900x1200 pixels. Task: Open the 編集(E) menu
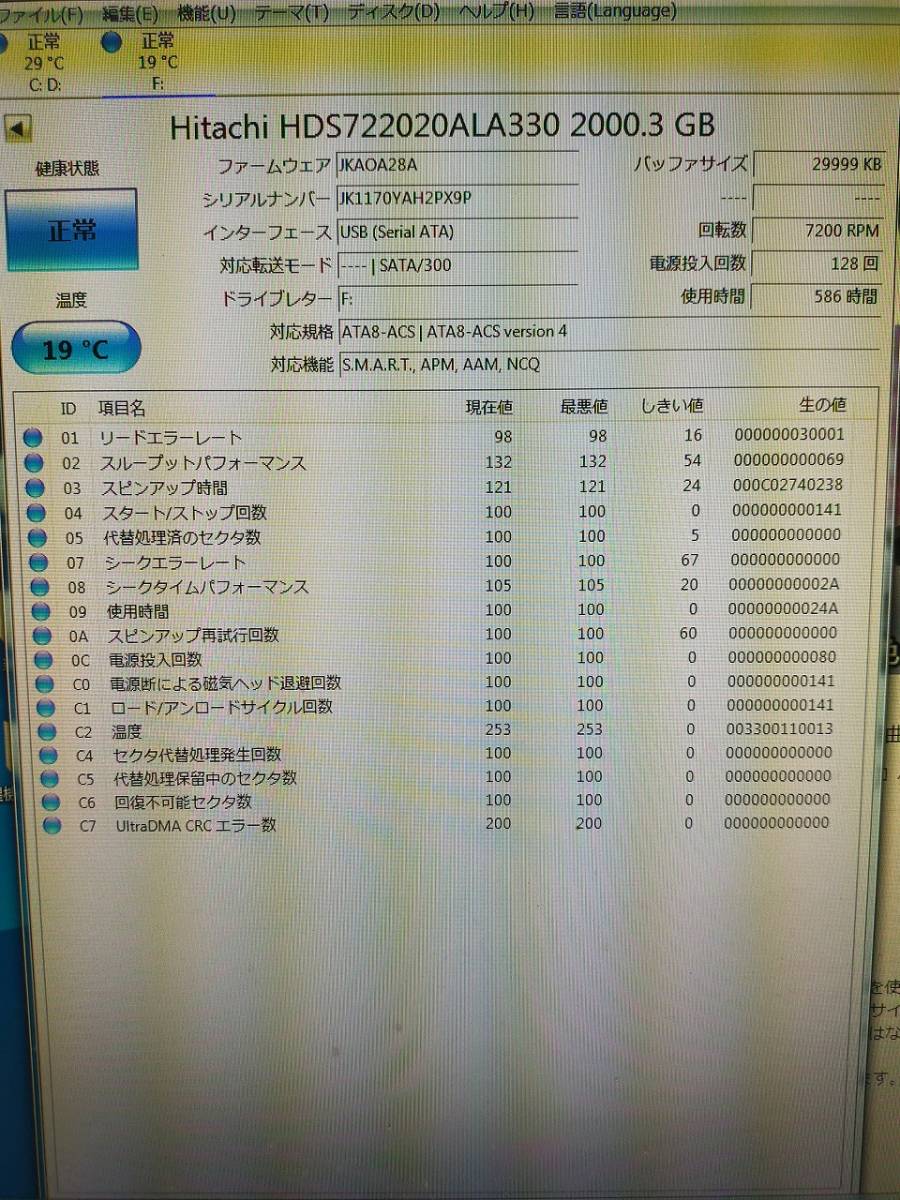point(131,13)
